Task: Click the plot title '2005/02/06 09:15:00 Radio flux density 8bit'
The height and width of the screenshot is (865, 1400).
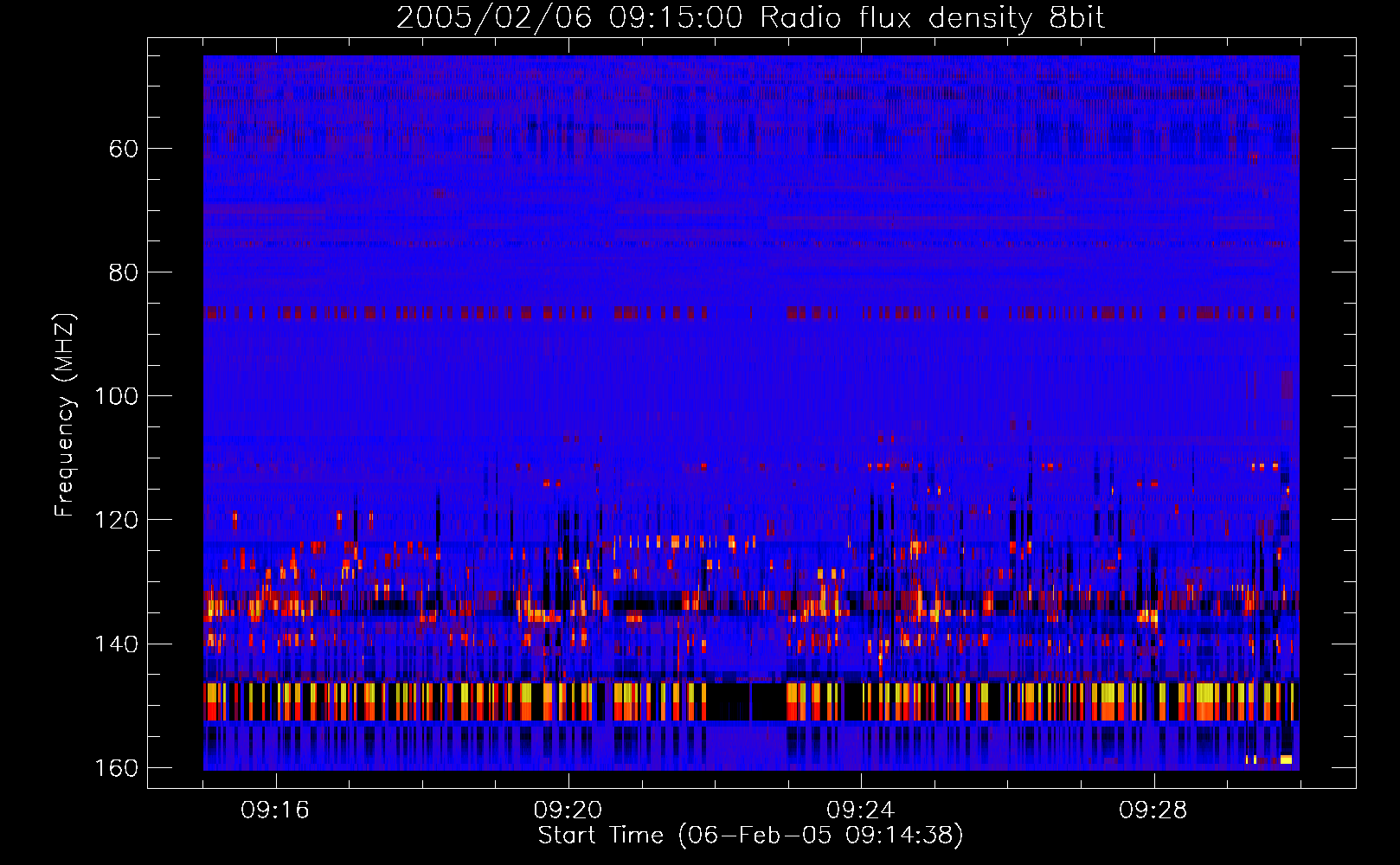Action: pos(750,18)
